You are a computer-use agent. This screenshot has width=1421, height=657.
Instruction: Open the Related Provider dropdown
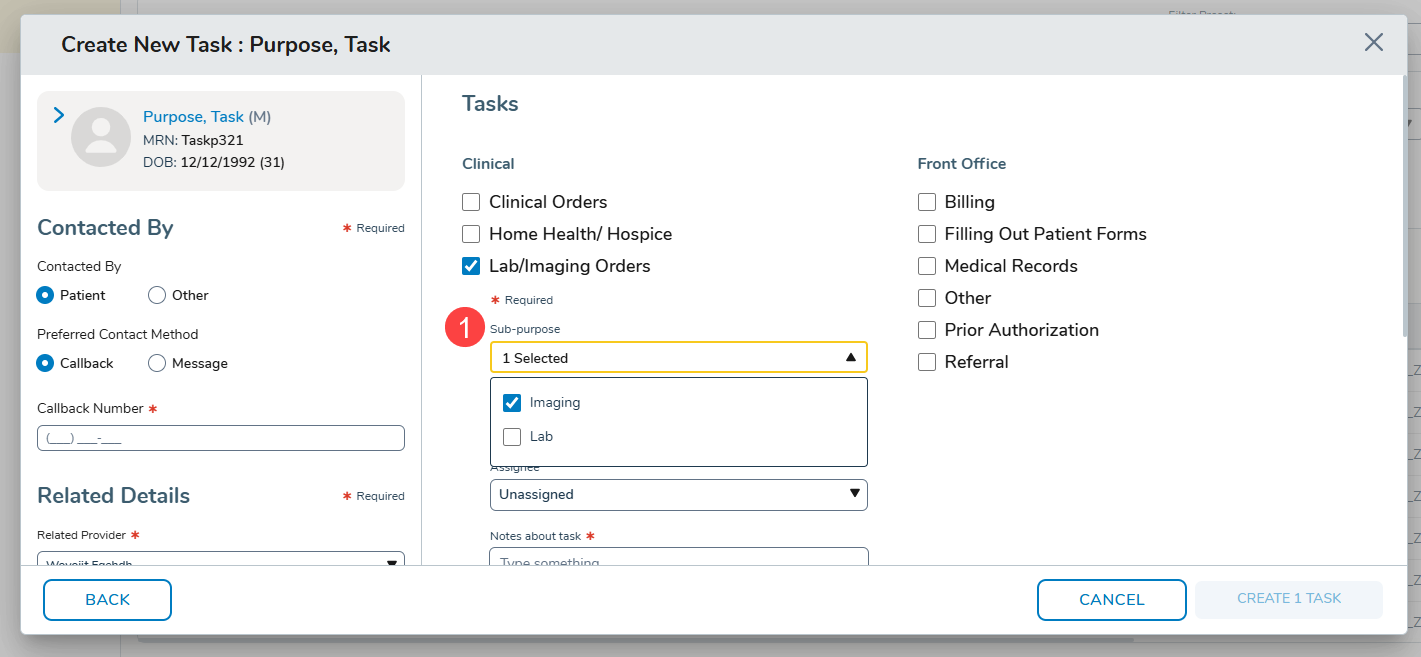[220, 560]
